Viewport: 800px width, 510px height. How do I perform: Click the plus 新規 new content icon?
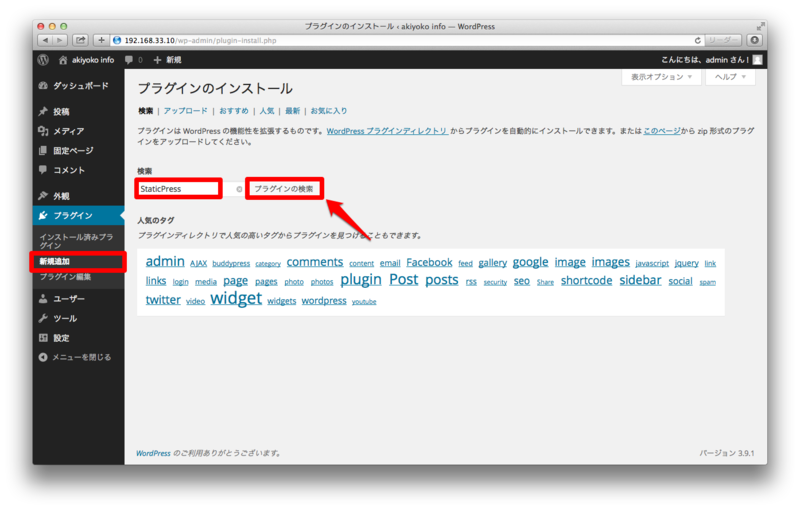(157, 60)
